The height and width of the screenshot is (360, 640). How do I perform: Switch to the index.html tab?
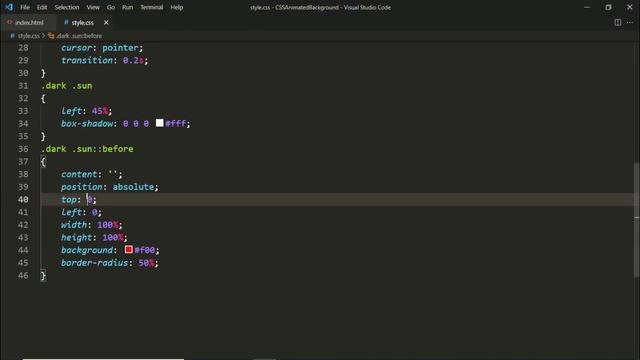(28, 22)
